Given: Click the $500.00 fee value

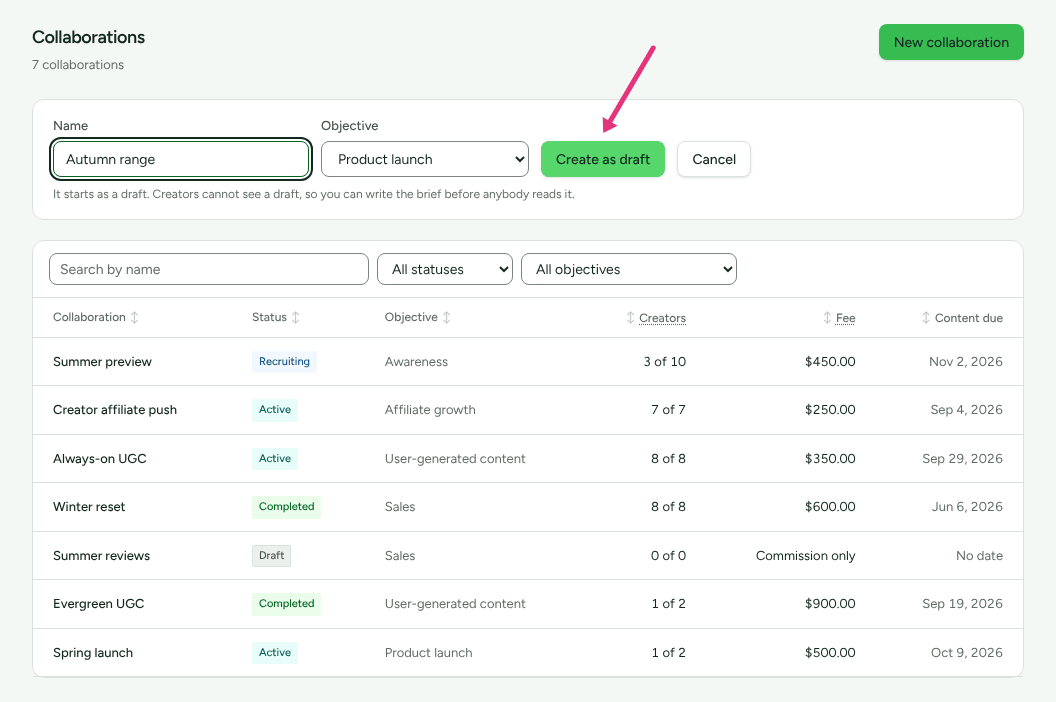Looking at the screenshot, I should (x=830, y=653).
